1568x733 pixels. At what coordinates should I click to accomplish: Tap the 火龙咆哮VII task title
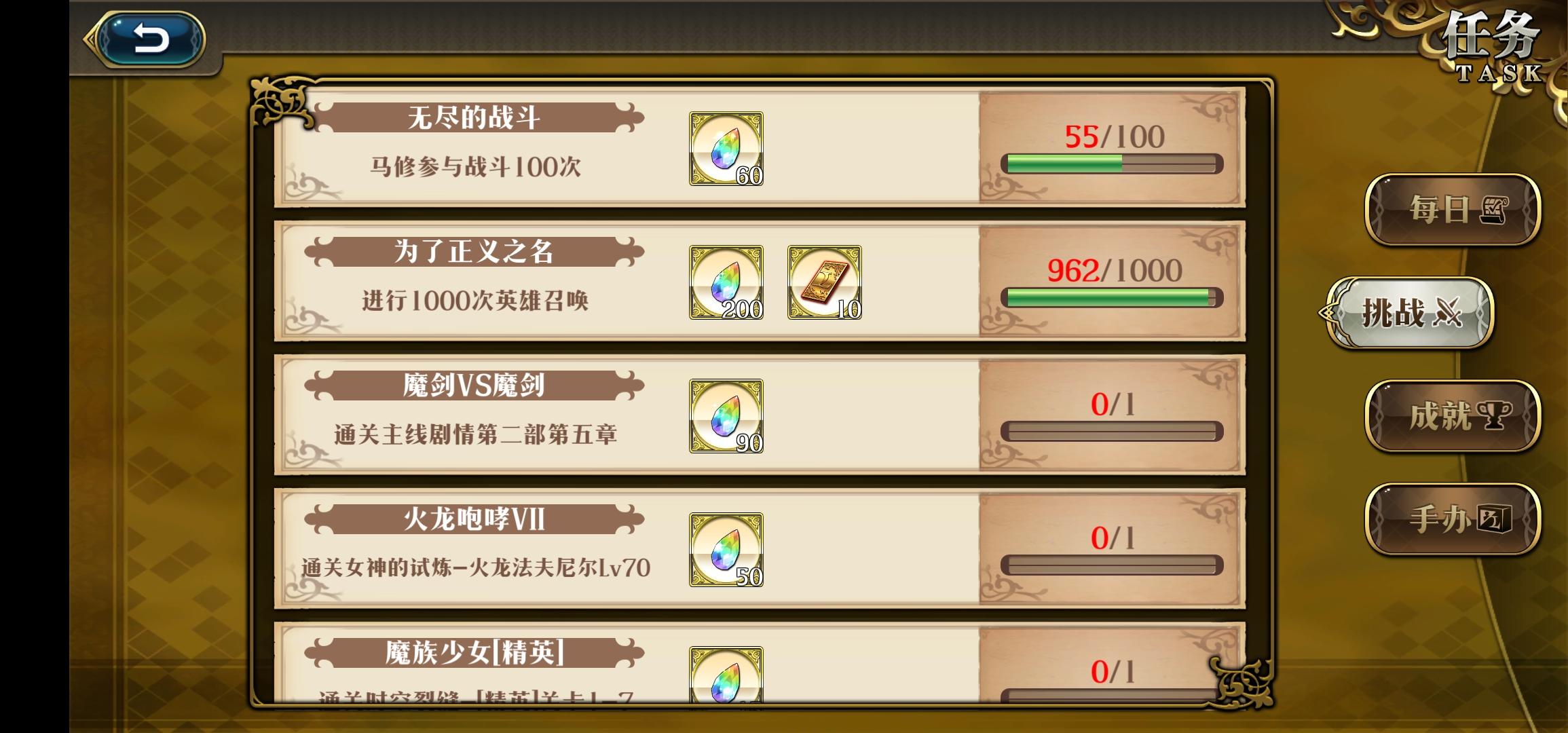(x=474, y=519)
